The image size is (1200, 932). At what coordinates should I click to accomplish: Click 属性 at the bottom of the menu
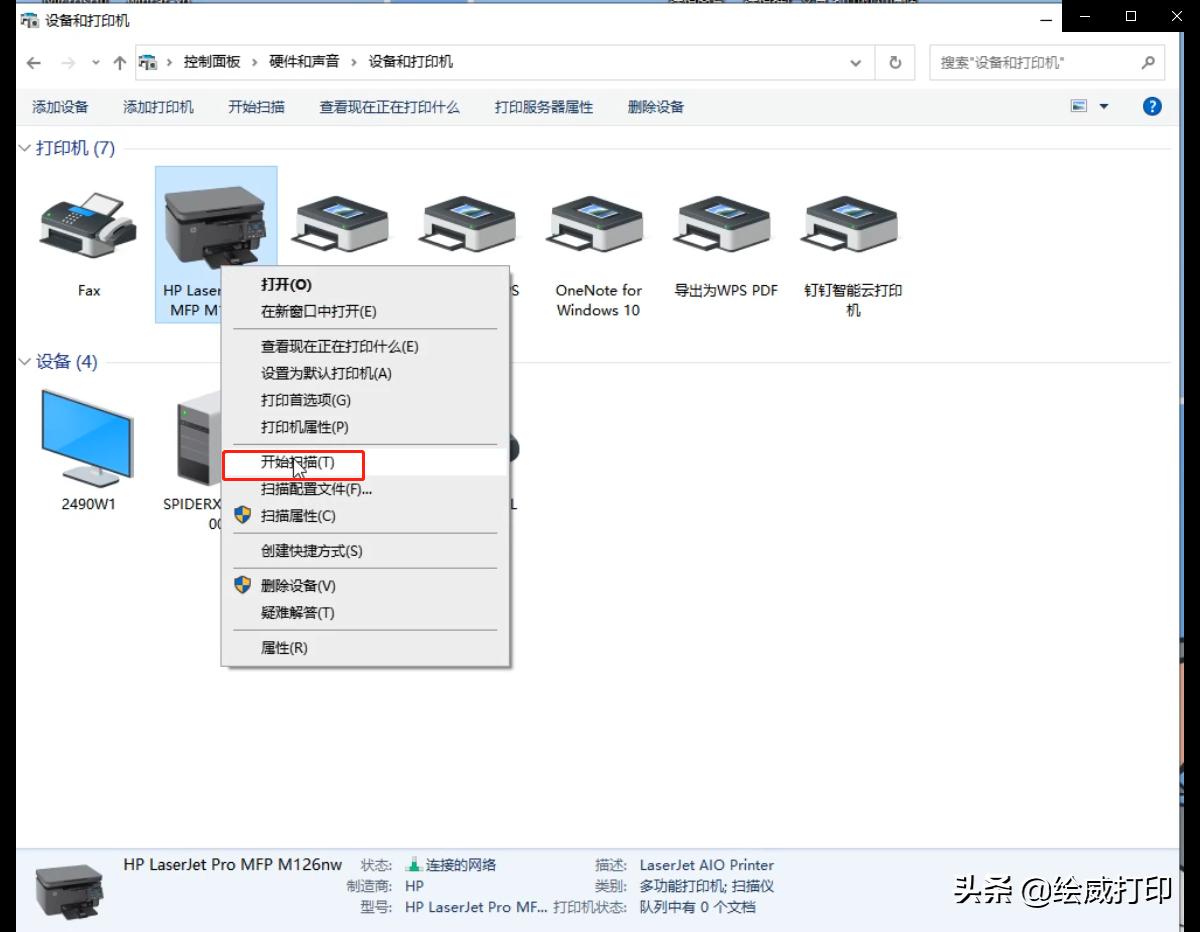click(x=282, y=647)
